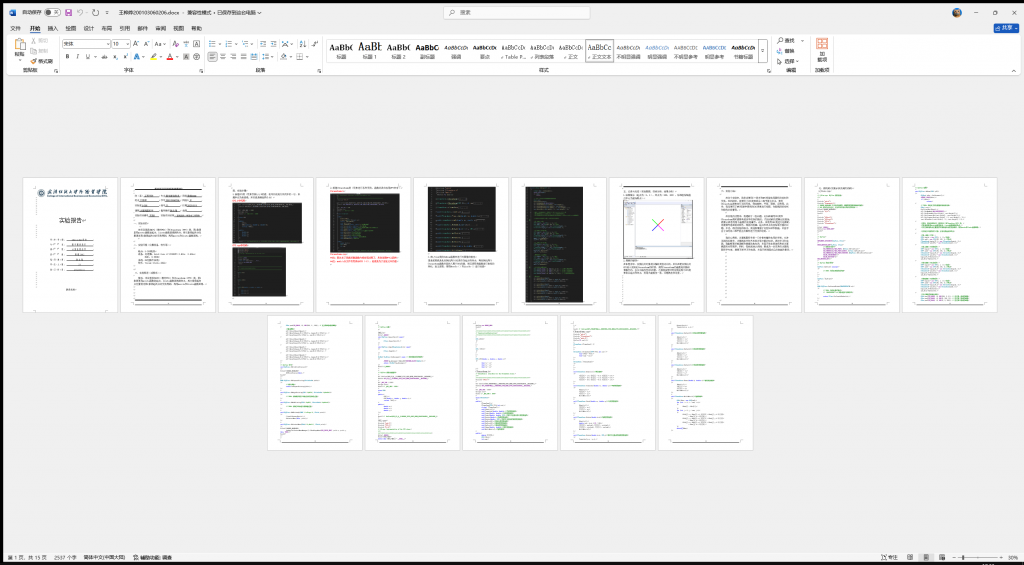The image size is (1024, 565).
Task: Toggle Underline formatting
Action: (x=89, y=57)
